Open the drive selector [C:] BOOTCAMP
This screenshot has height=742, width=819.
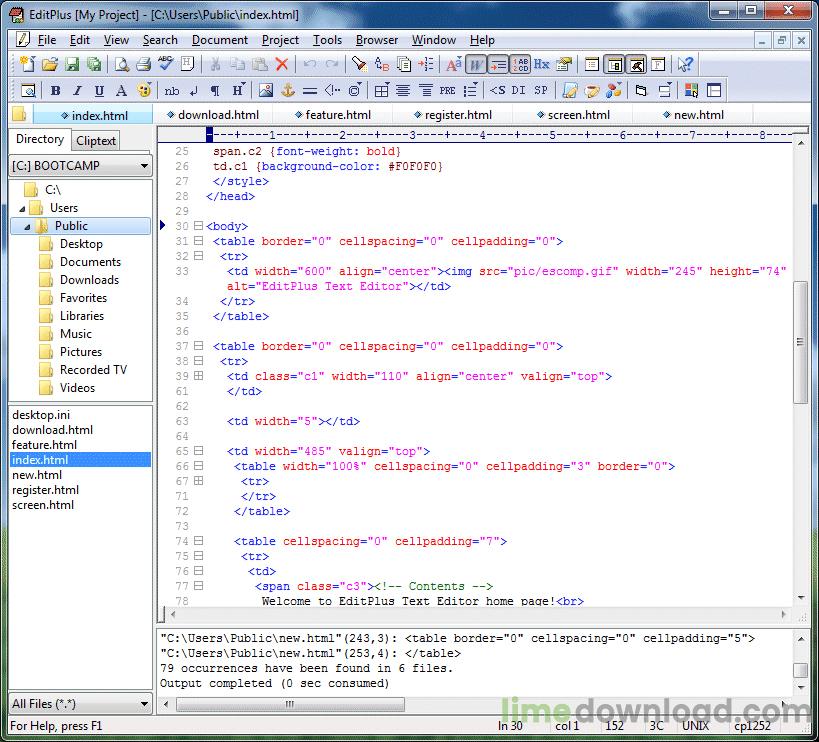[x=80, y=166]
